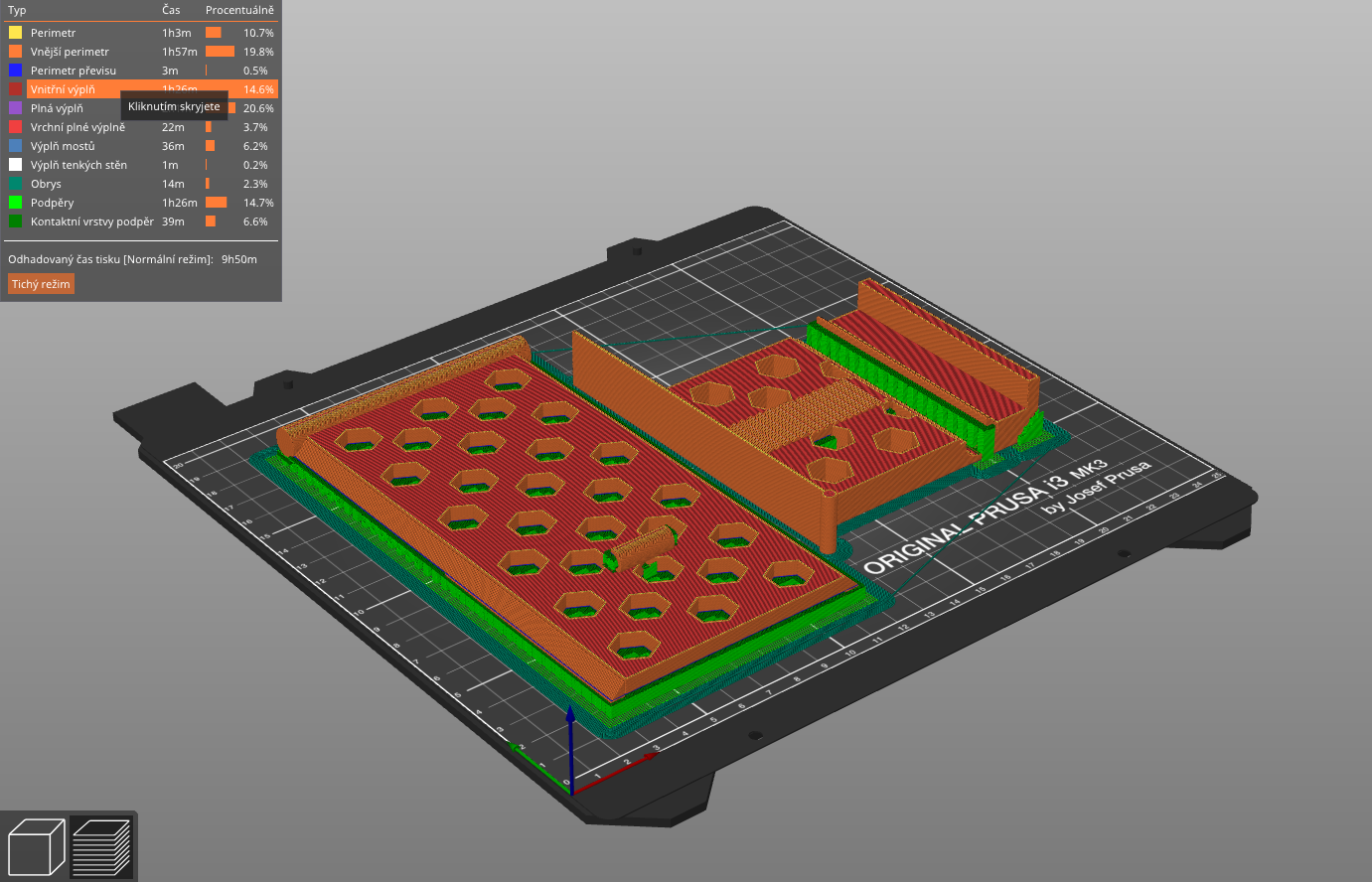Hide Vrchní plné výplně in preview
Viewport: 1372px width, 882px height.
[x=77, y=127]
